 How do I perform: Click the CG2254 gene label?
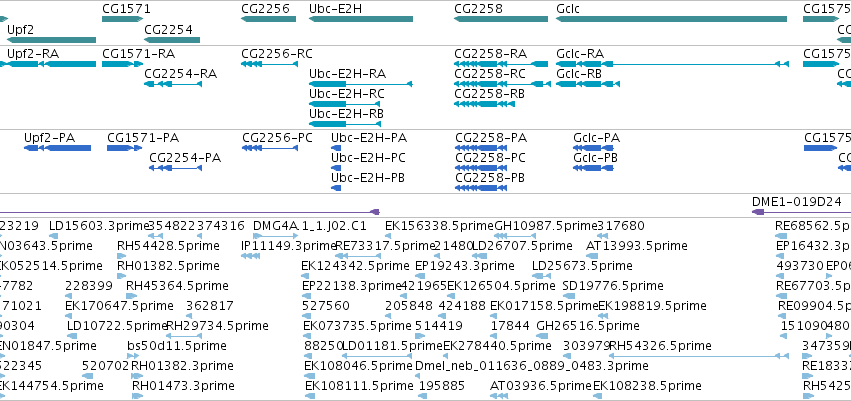(x=168, y=29)
